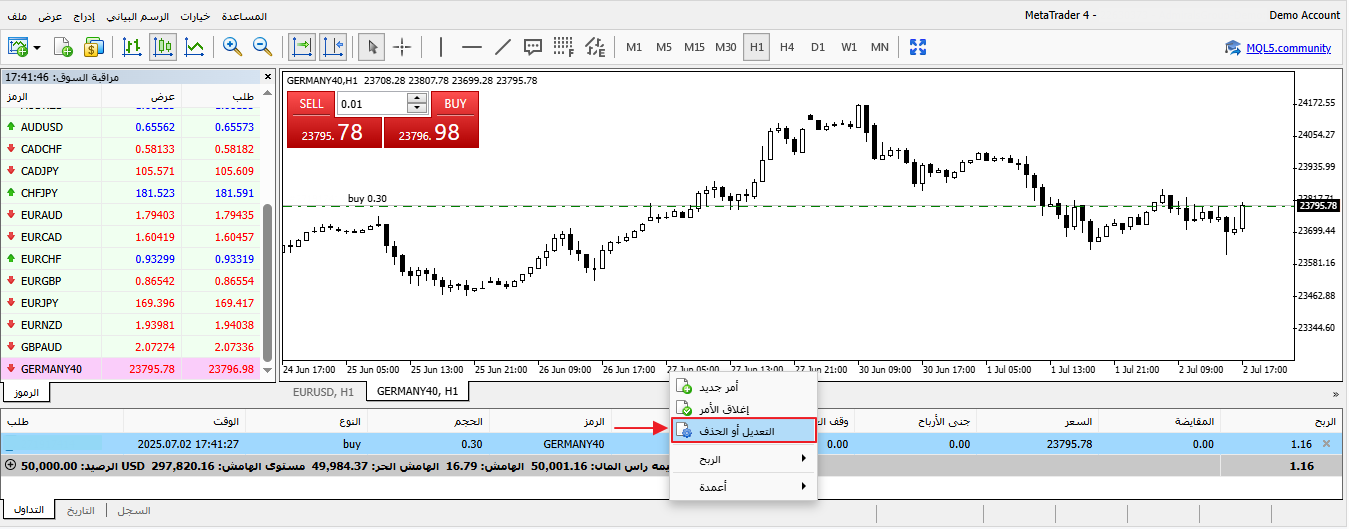Select the horizontal line drawing tool

(x=472, y=46)
